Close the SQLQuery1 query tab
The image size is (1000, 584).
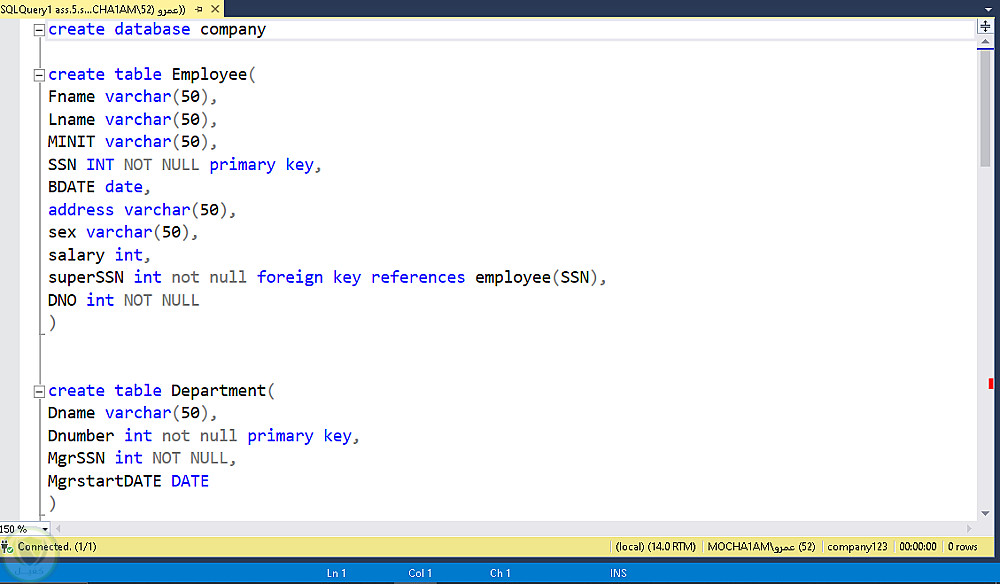tap(215, 9)
